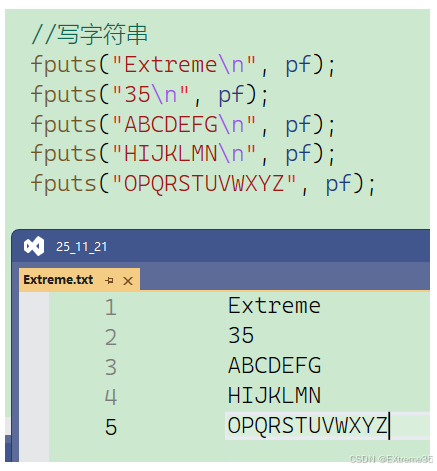Click the text ABCDEFG in the file
Screen dimensions: 437x471
pos(274,365)
